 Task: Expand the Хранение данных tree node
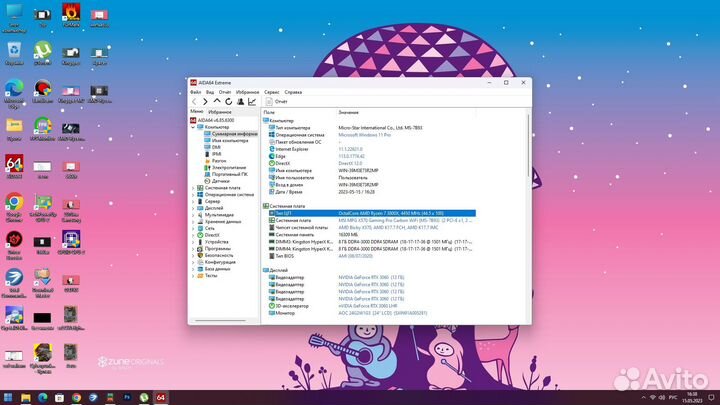point(193,221)
